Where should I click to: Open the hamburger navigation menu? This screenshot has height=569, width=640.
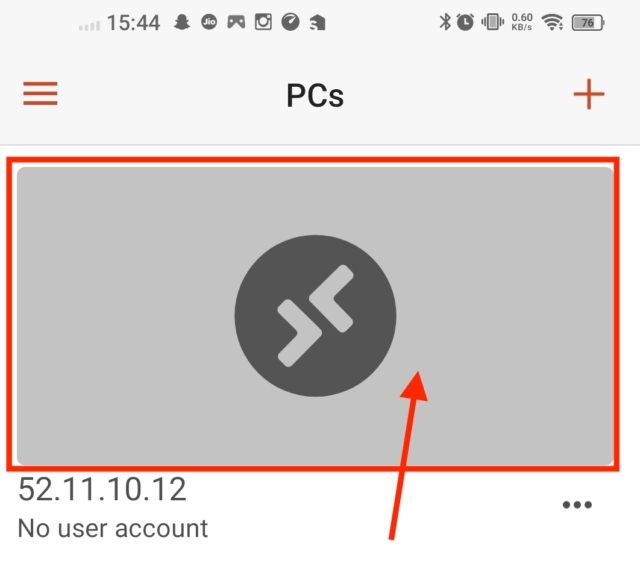click(40, 93)
